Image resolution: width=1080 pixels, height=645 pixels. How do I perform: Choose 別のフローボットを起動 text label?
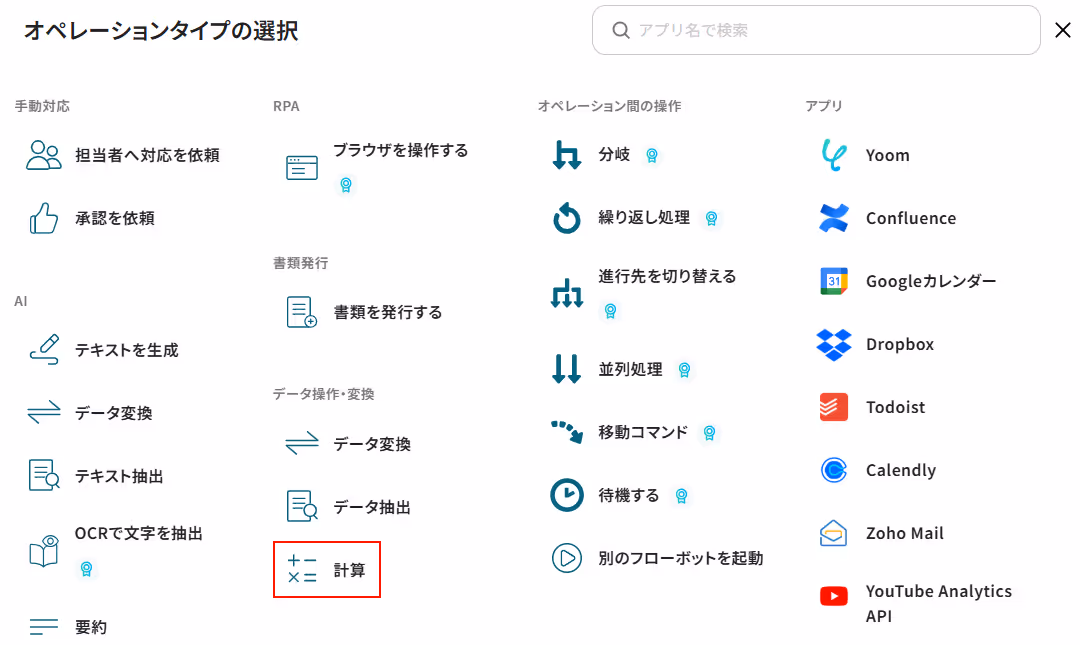pyautogui.click(x=681, y=558)
